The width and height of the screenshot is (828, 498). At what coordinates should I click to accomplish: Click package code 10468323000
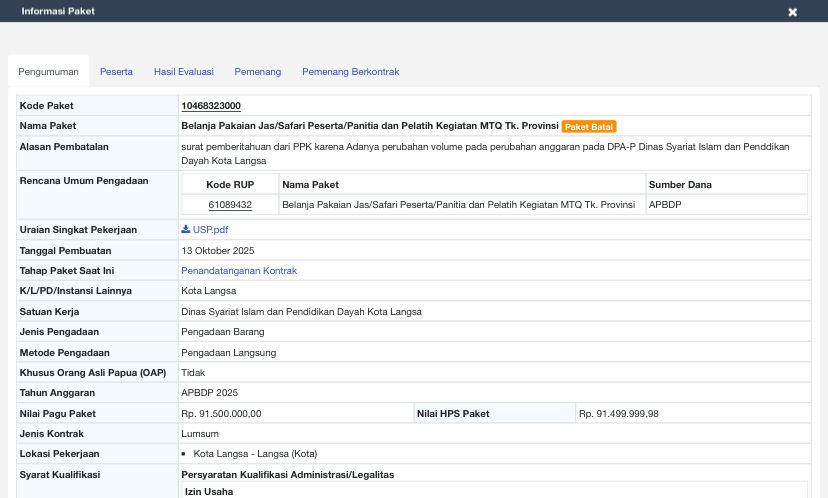[210, 106]
